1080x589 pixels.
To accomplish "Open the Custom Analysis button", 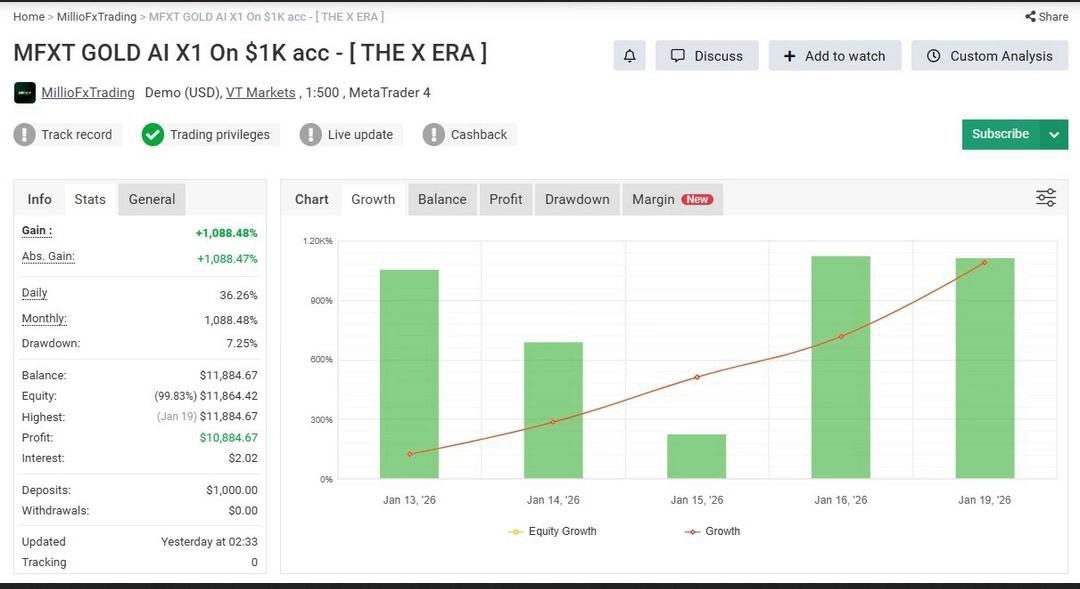I will coord(990,56).
